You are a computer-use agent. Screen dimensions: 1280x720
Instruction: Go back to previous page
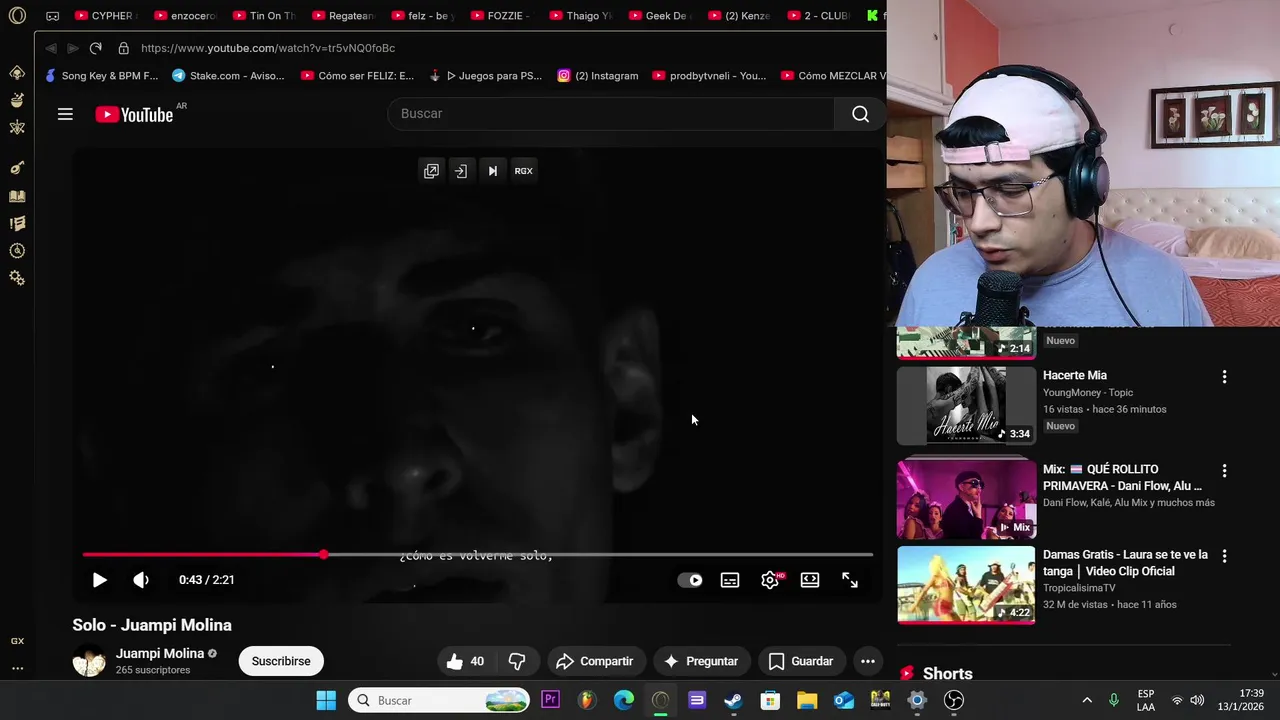(x=51, y=48)
